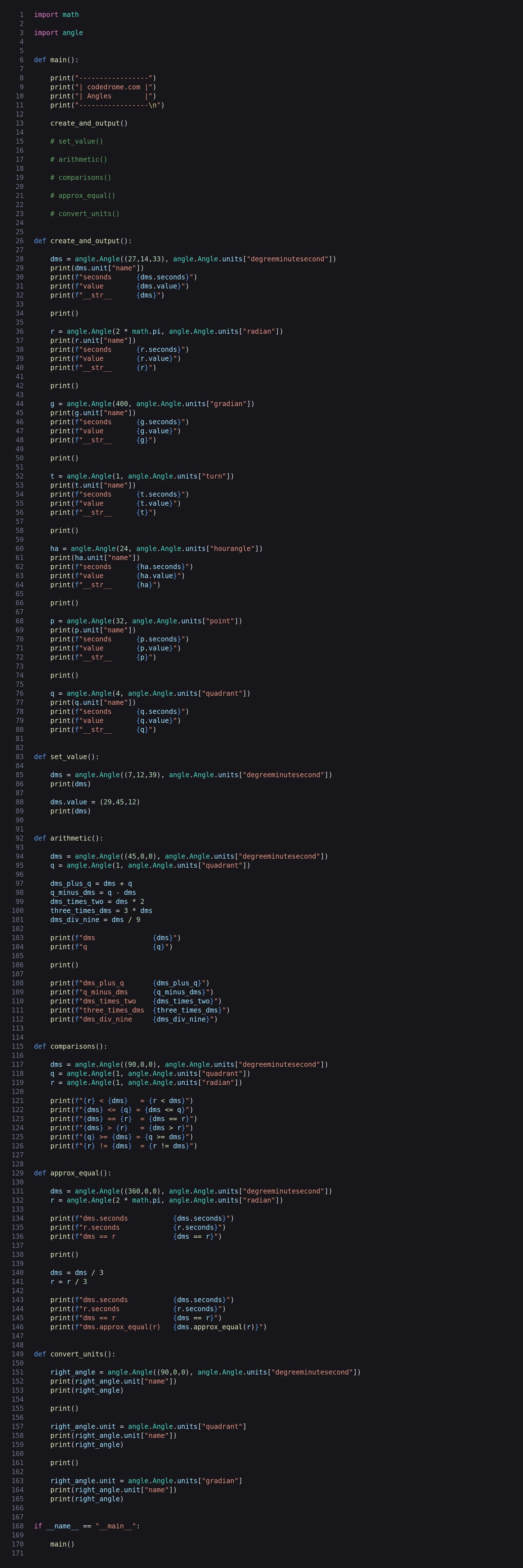Click the '# comparisons()' comment
Screen dimensions: 523x1568
pos(81,178)
